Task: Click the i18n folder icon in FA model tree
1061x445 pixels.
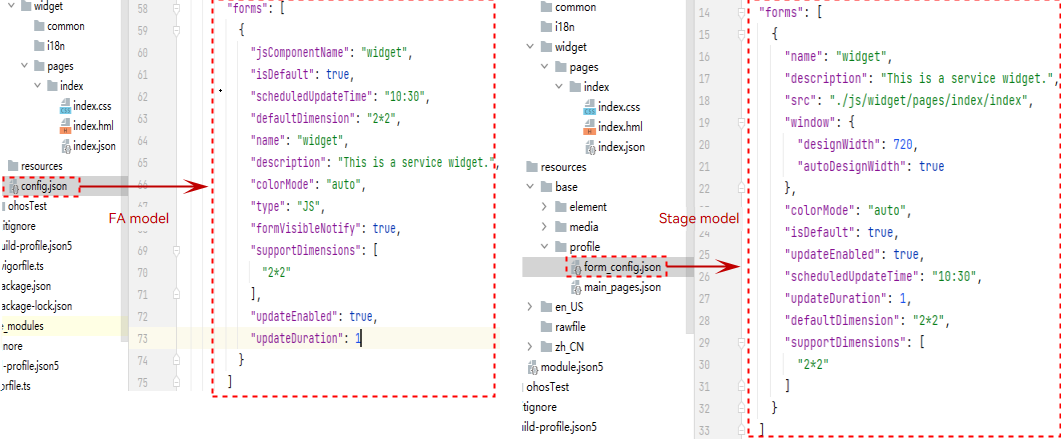Action: pos(39,46)
